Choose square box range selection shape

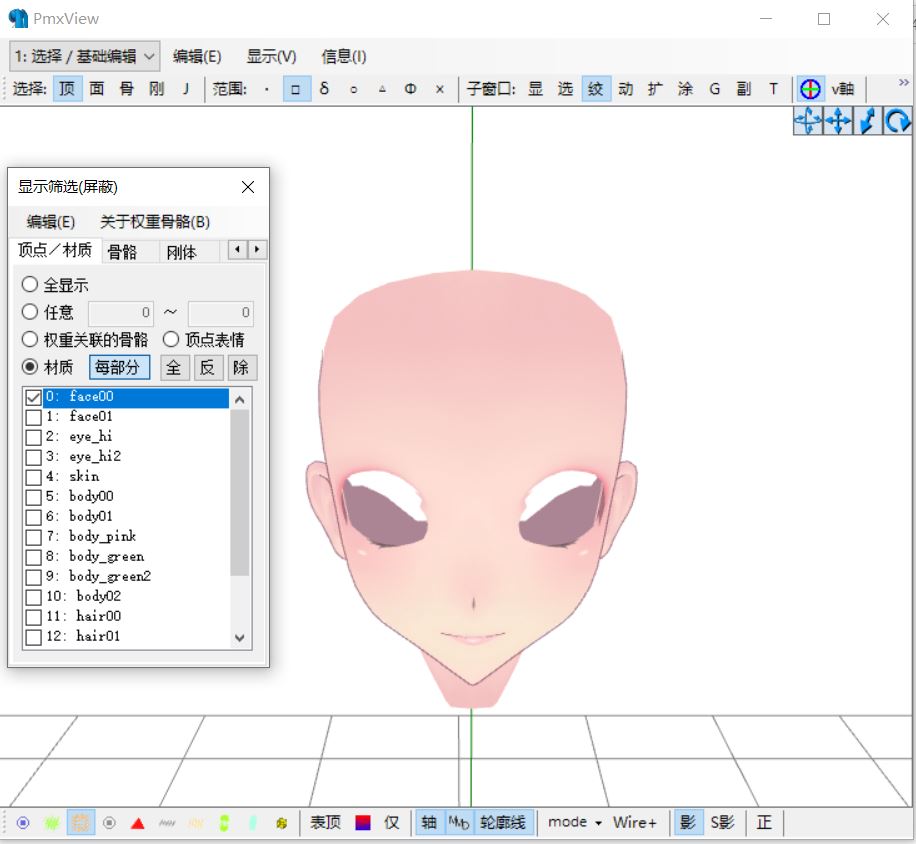296,89
